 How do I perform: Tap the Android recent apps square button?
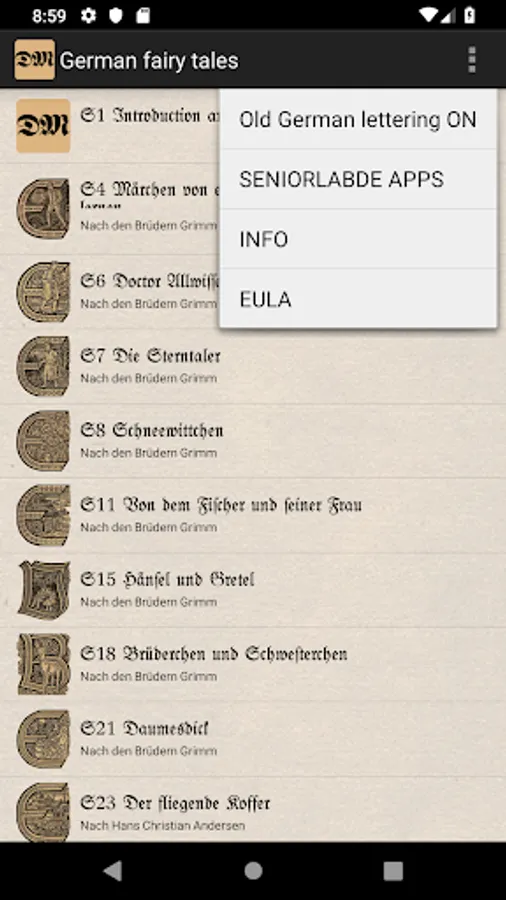(x=393, y=871)
